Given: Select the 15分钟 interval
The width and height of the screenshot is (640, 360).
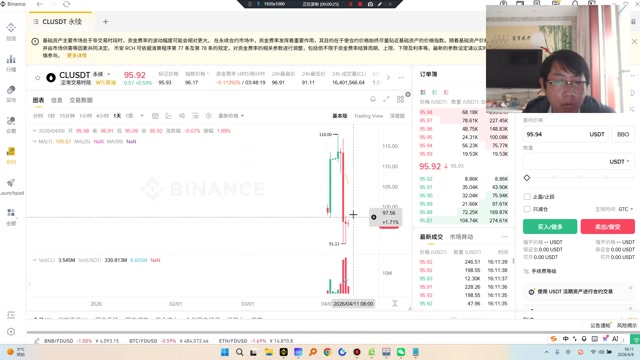Looking at the screenshot, I should (67, 116).
